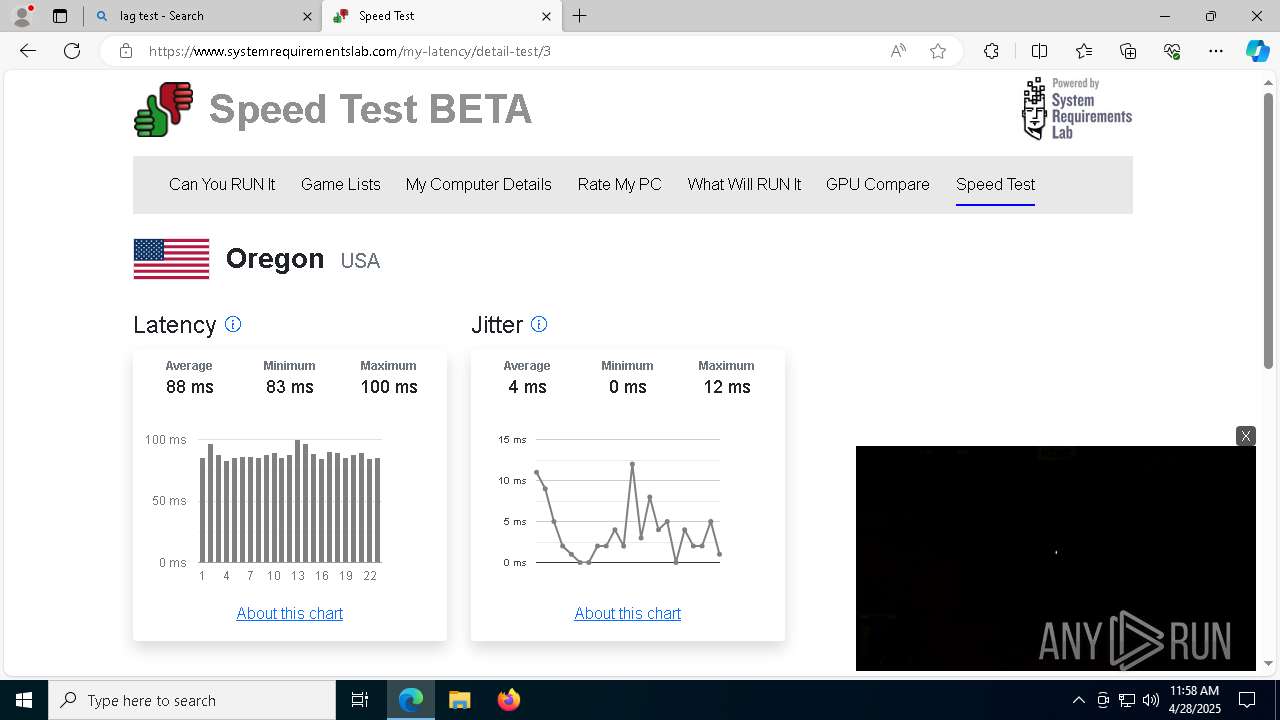Click the 'Oregon' location heading
This screenshot has width=1280, height=720.
(x=275, y=258)
